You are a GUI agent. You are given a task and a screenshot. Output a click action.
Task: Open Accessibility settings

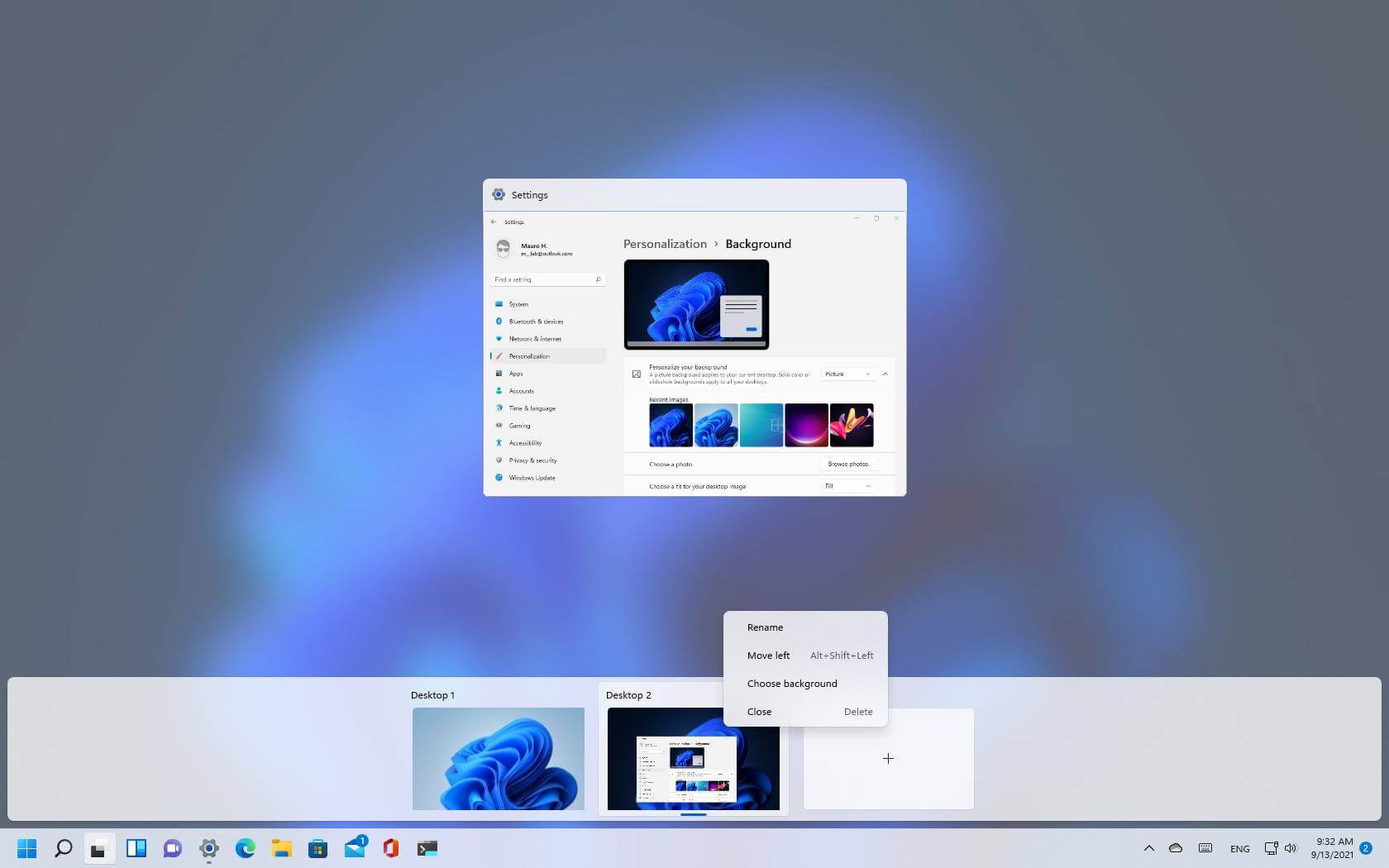pyautogui.click(x=525, y=443)
